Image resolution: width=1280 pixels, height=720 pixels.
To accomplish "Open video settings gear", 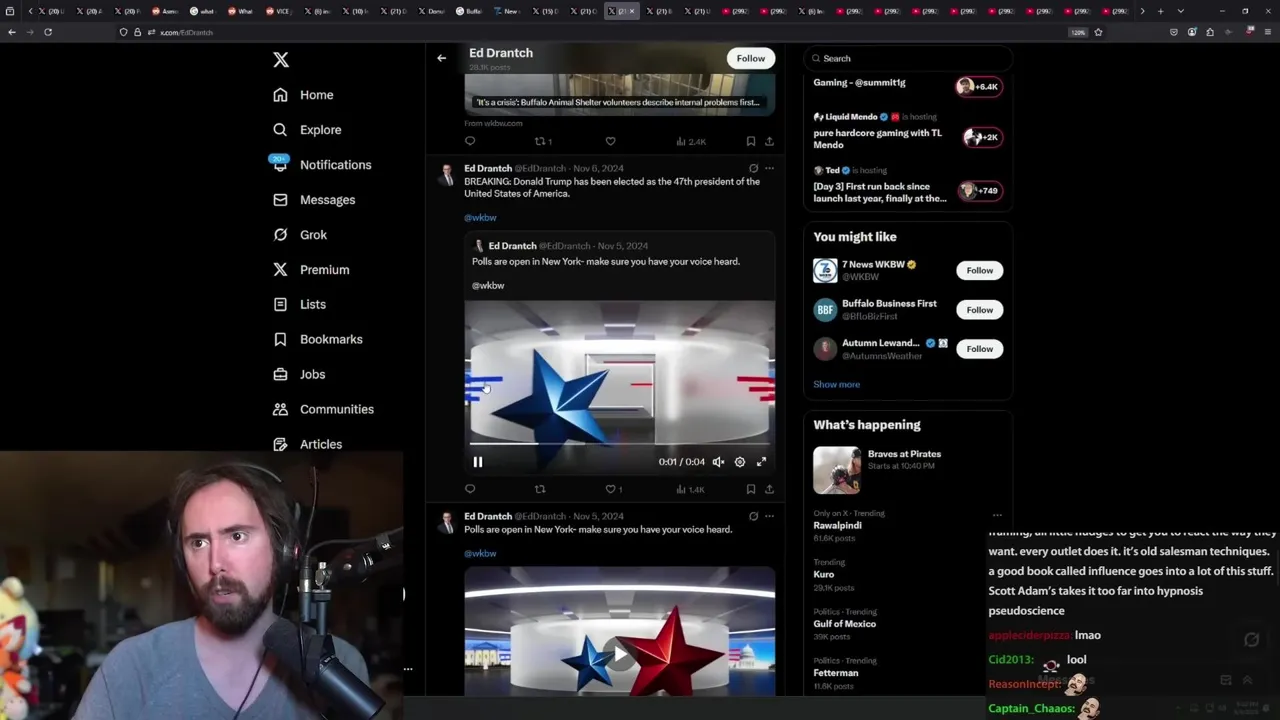I will pos(740,462).
